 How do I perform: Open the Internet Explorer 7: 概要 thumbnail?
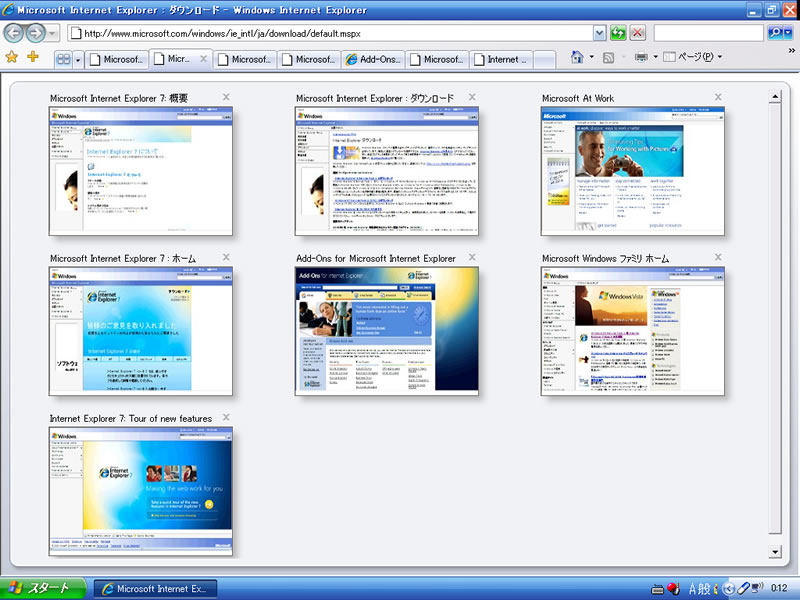click(140, 171)
